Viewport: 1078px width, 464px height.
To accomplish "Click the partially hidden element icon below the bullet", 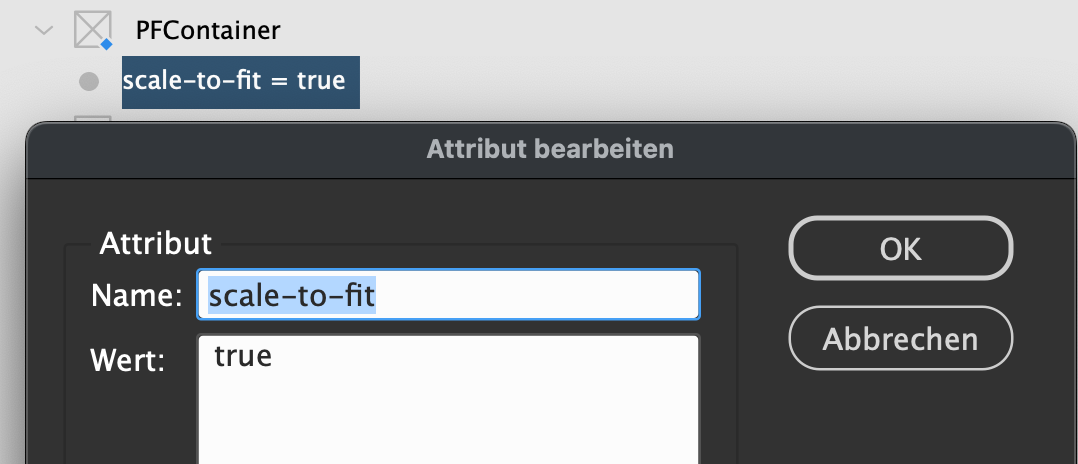I will point(92,121).
